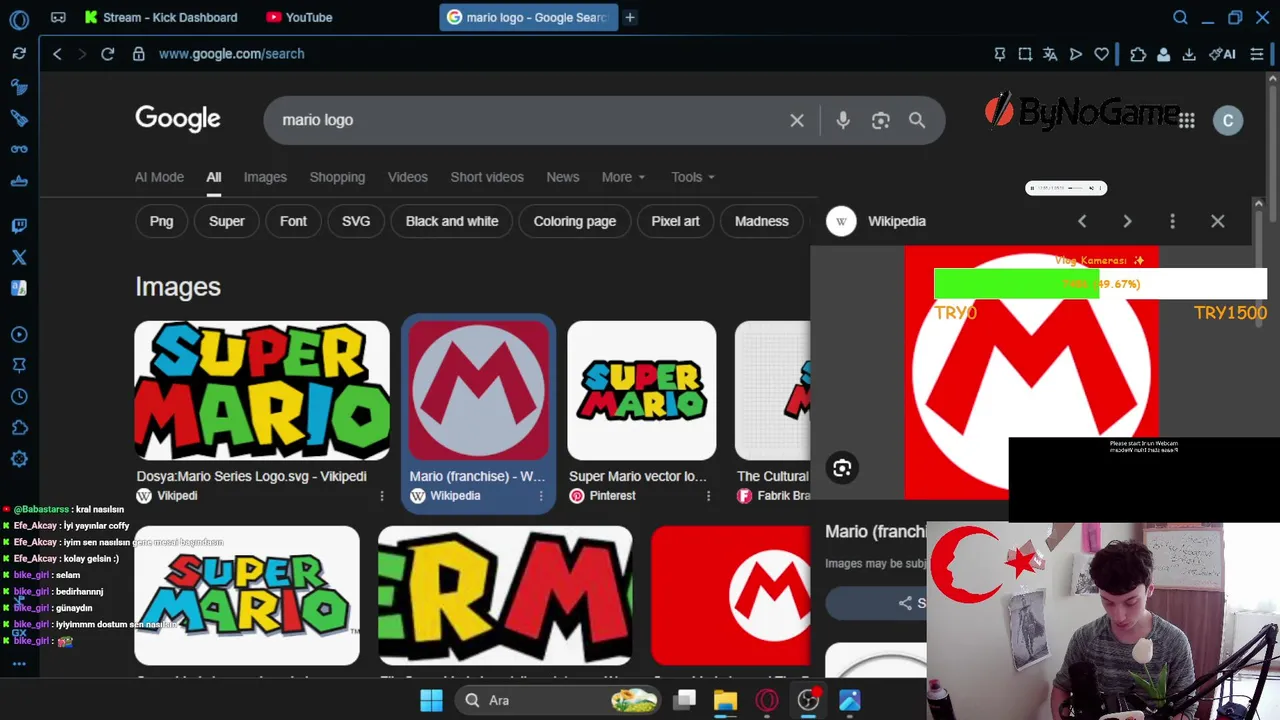Switch to the YouTube tab
Viewport: 1280px width, 720px height.
point(300,17)
